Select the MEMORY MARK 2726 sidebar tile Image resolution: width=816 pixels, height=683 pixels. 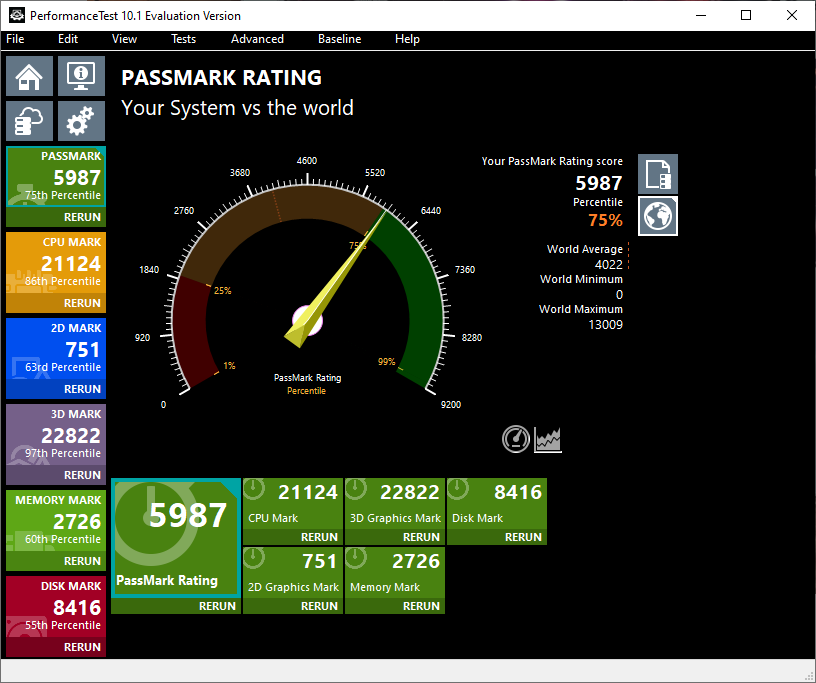point(56,521)
